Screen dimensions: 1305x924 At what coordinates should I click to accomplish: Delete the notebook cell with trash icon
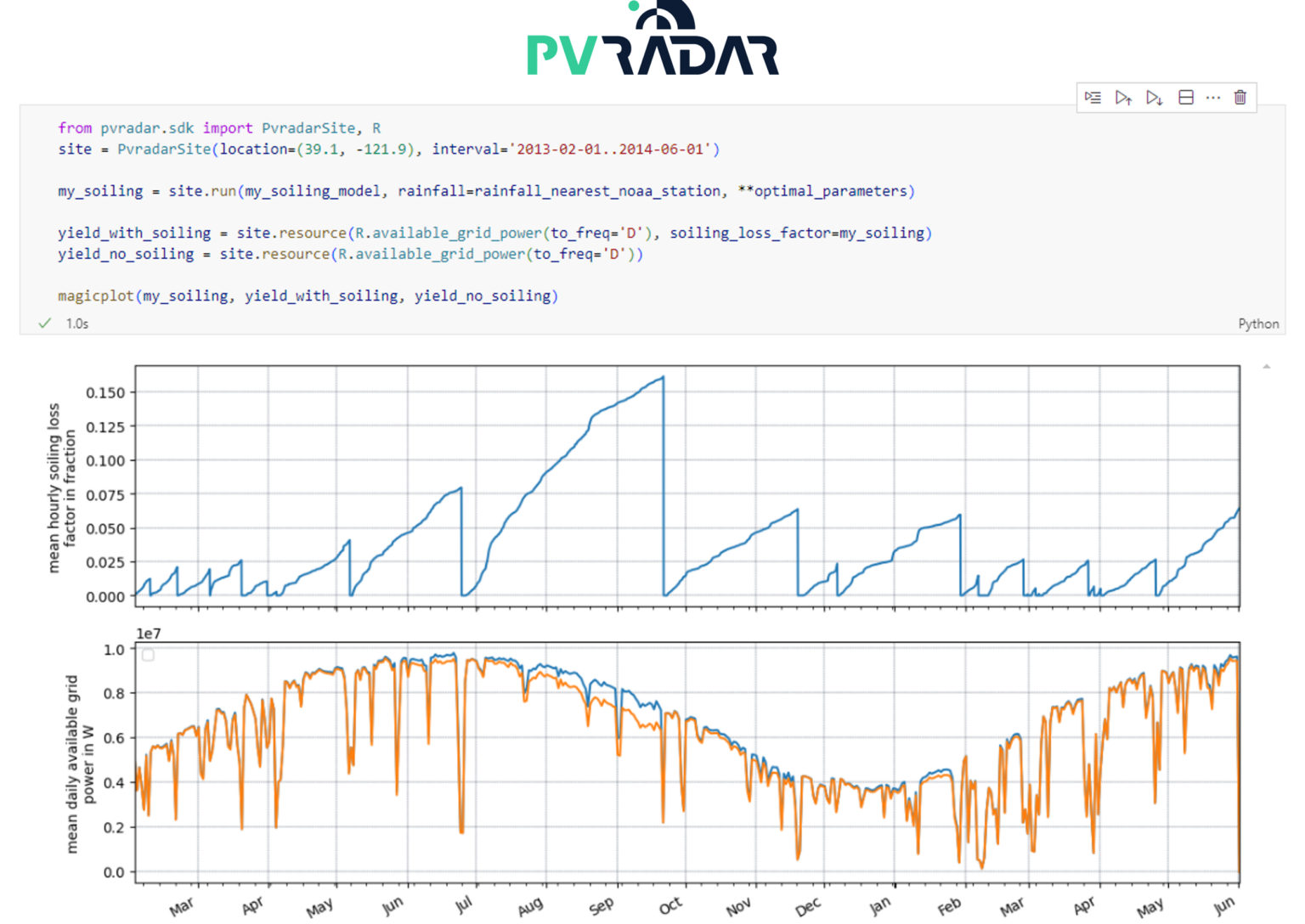1240,98
